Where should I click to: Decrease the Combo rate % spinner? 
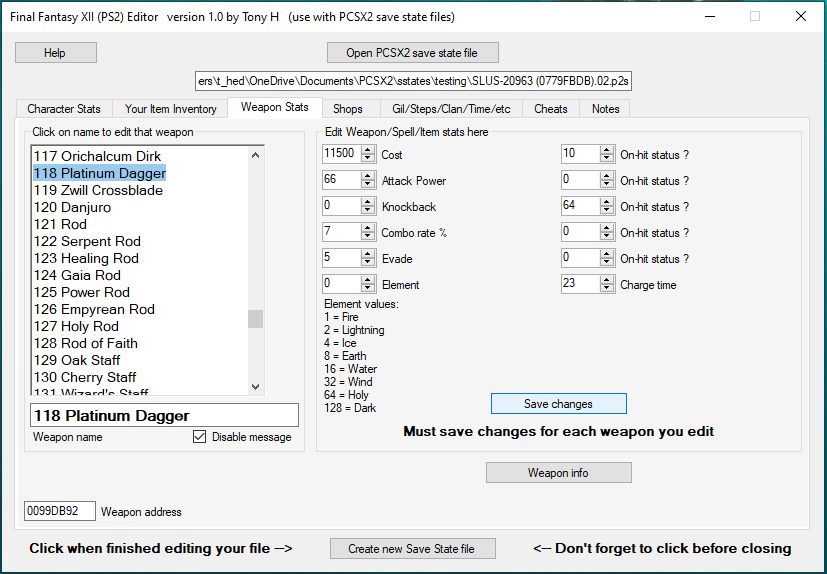368,237
